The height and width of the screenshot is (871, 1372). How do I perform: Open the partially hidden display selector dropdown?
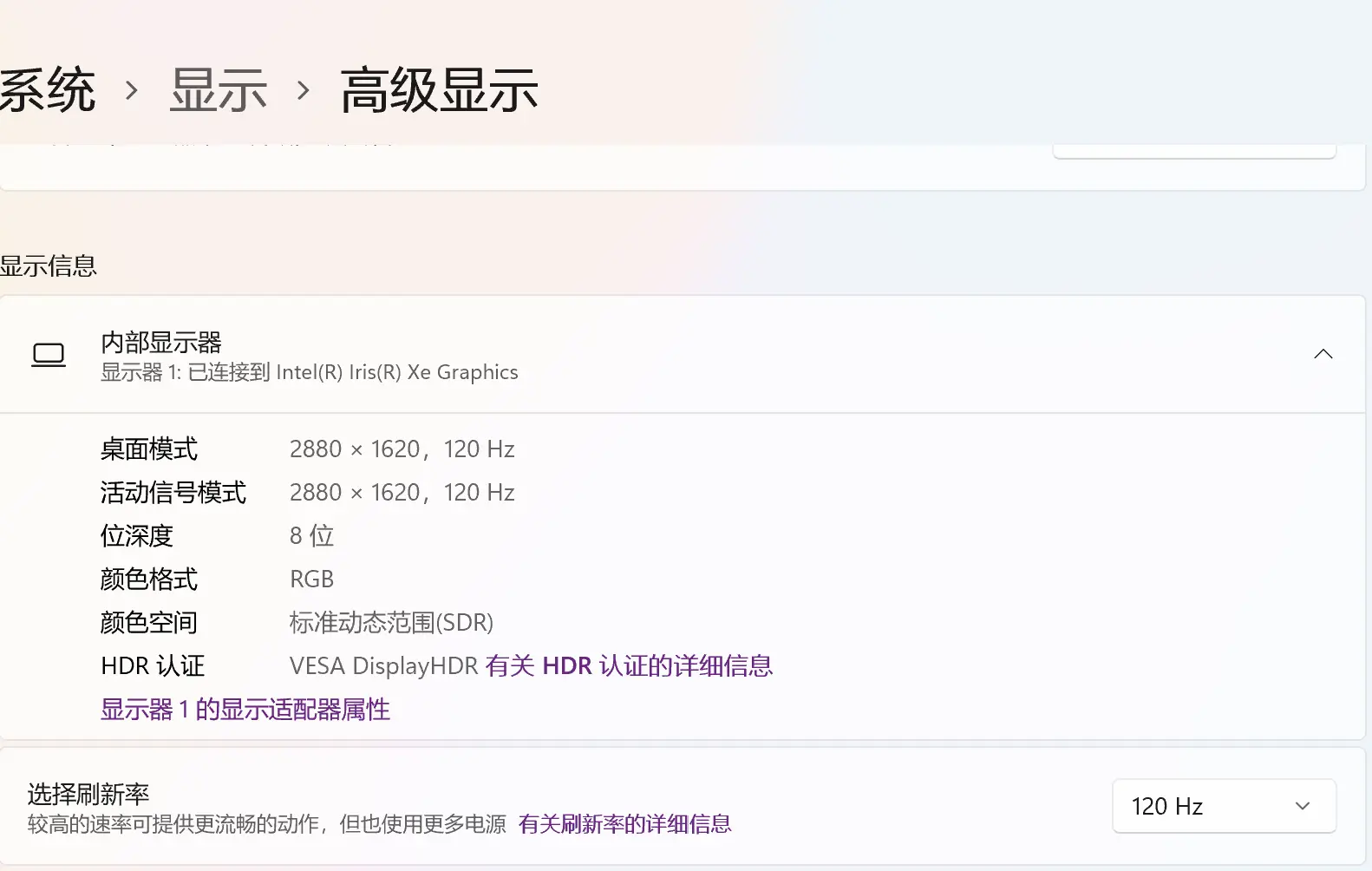click(1193, 152)
